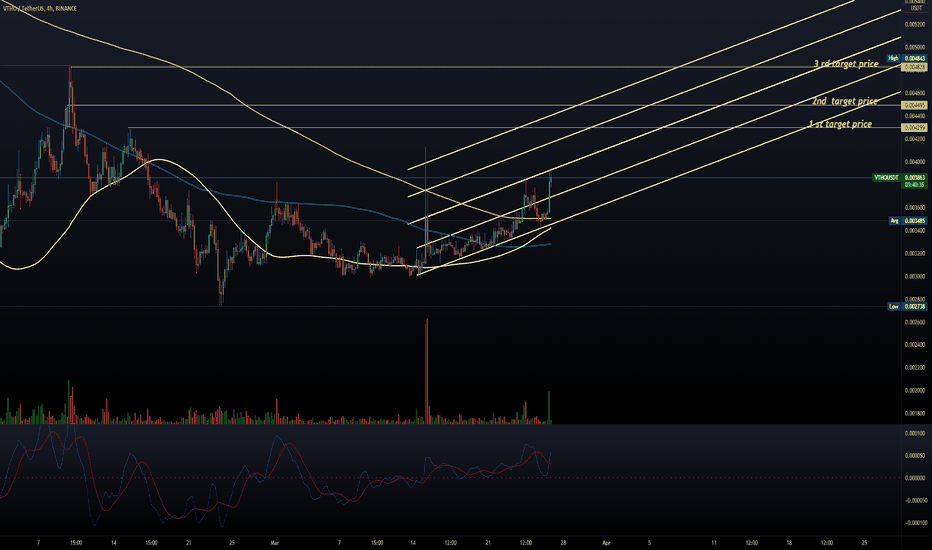Click the 'Apr' date label on time axis
This screenshot has height=550, width=932.
point(606,543)
